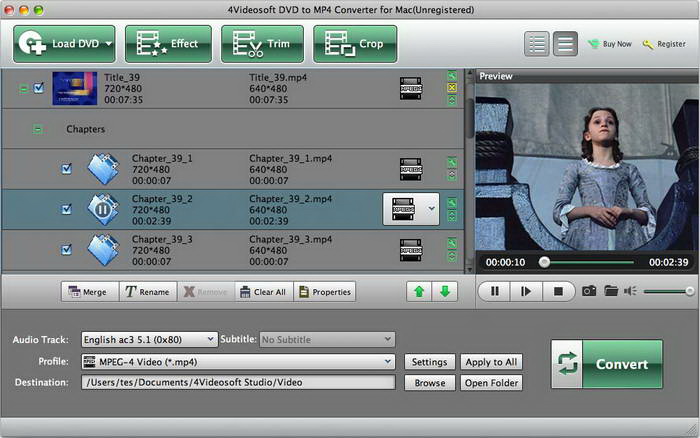Pause the preview playback
700x438 pixels.
(x=493, y=291)
